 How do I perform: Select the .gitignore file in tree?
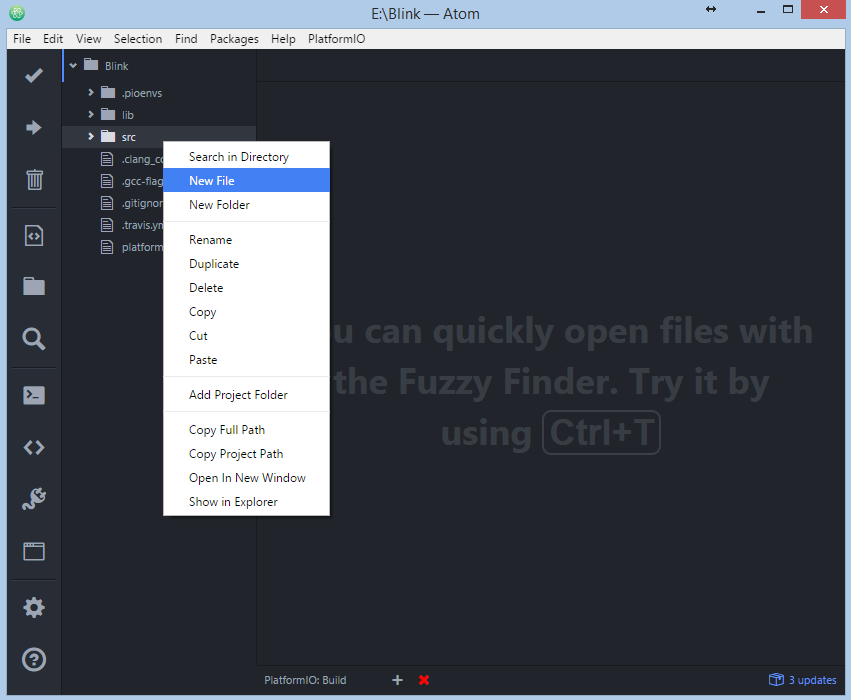tap(142, 203)
